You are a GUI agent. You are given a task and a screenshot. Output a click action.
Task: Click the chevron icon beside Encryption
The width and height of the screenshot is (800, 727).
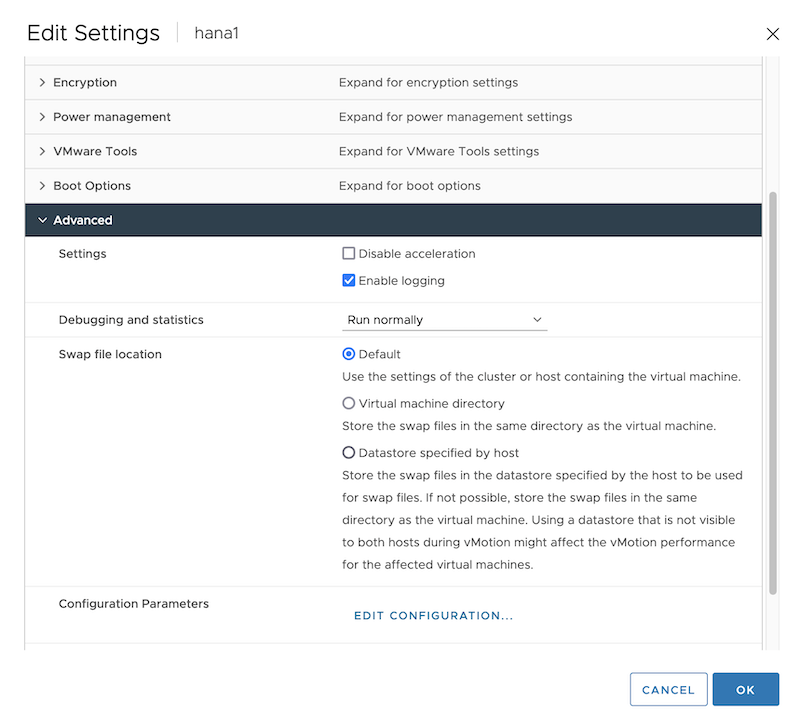(x=42, y=83)
